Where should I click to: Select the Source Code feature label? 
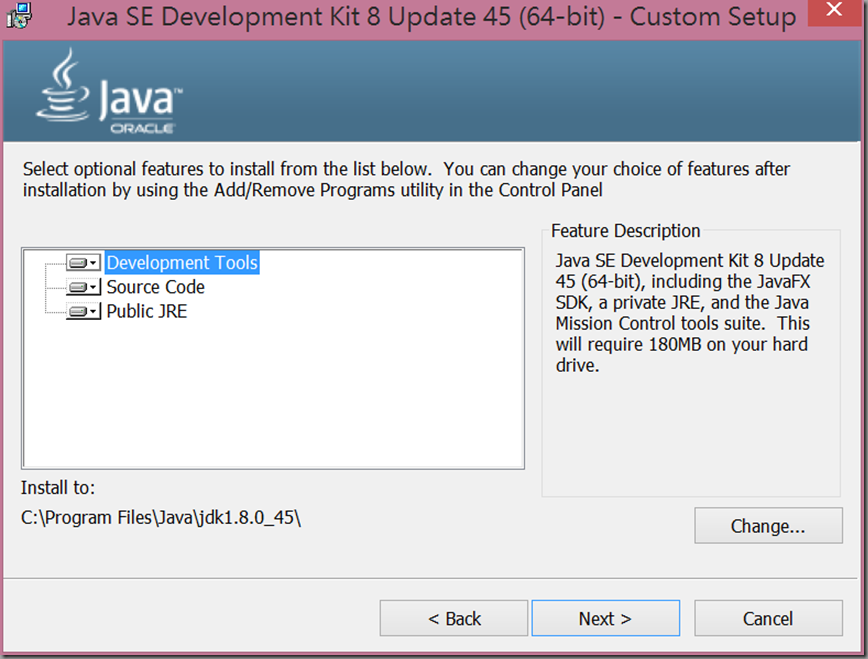click(x=155, y=287)
